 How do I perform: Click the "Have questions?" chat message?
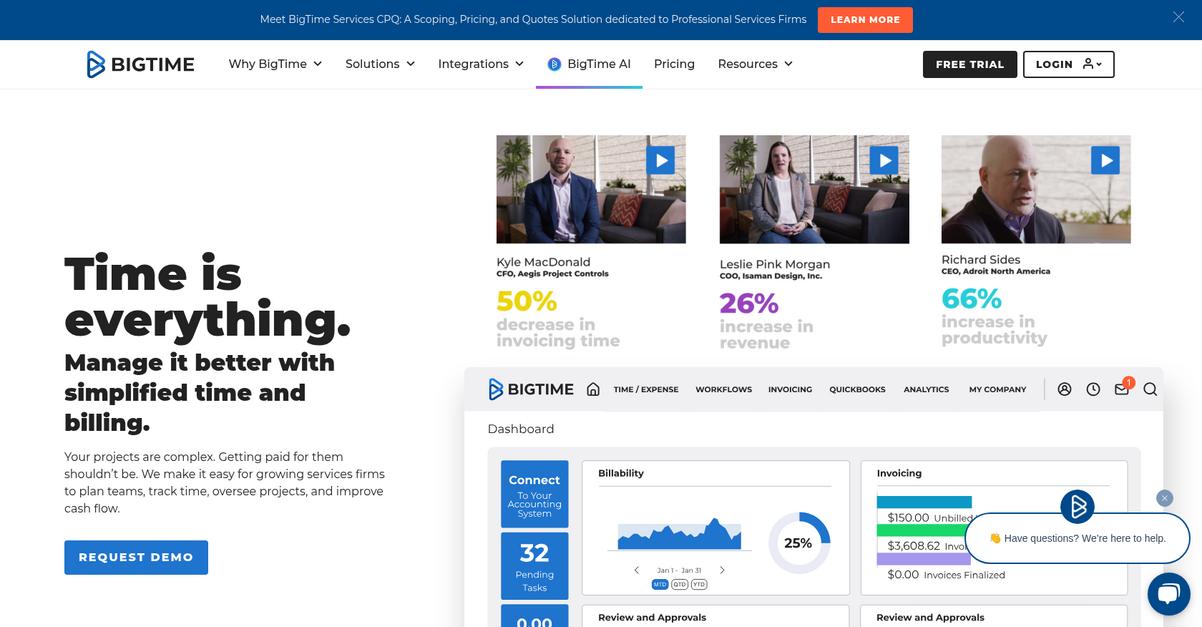pyautogui.click(x=1078, y=538)
